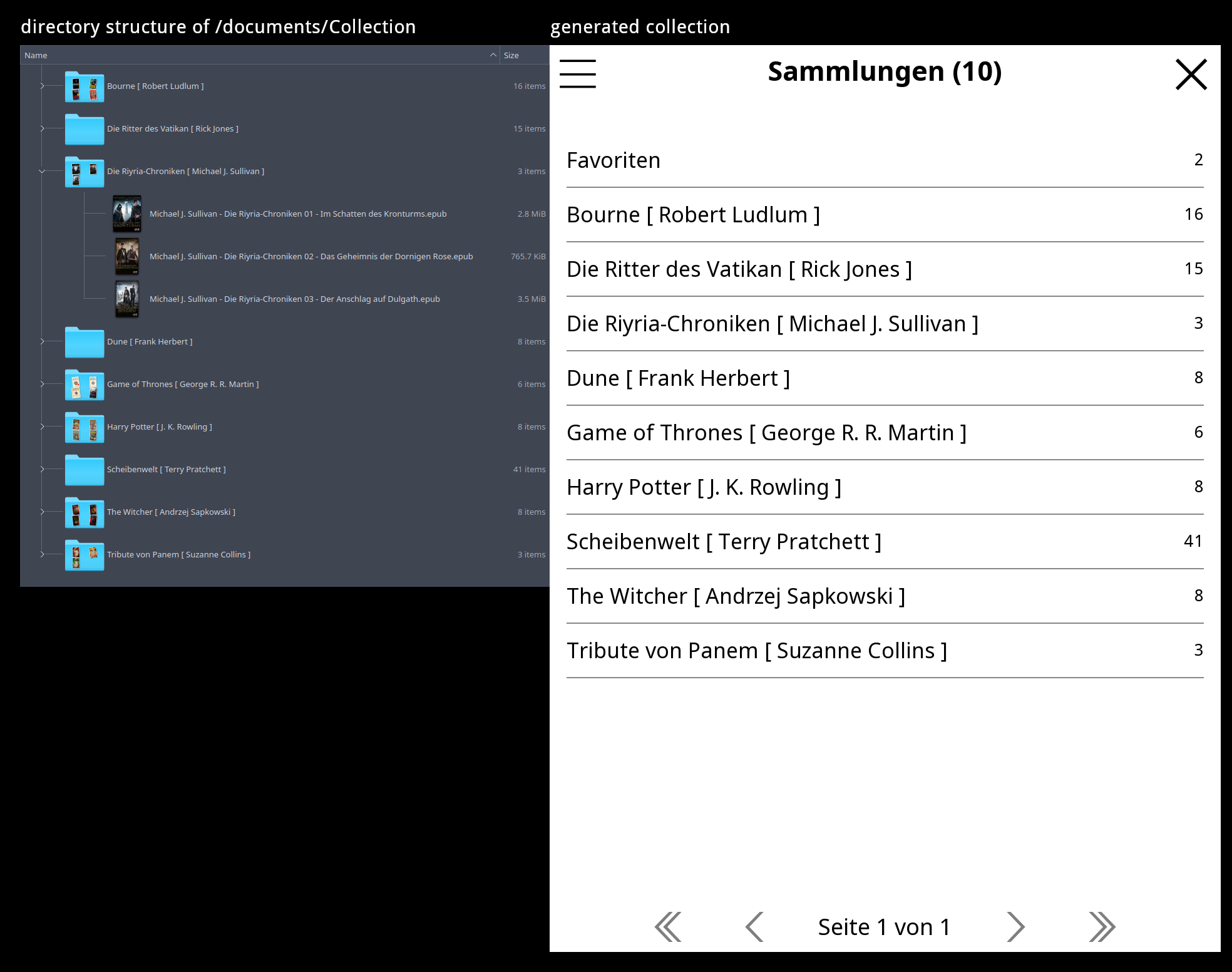Click the Im Schatten des Kronturms cover thumbnail
The width and height of the screenshot is (1232, 972).
click(x=127, y=214)
